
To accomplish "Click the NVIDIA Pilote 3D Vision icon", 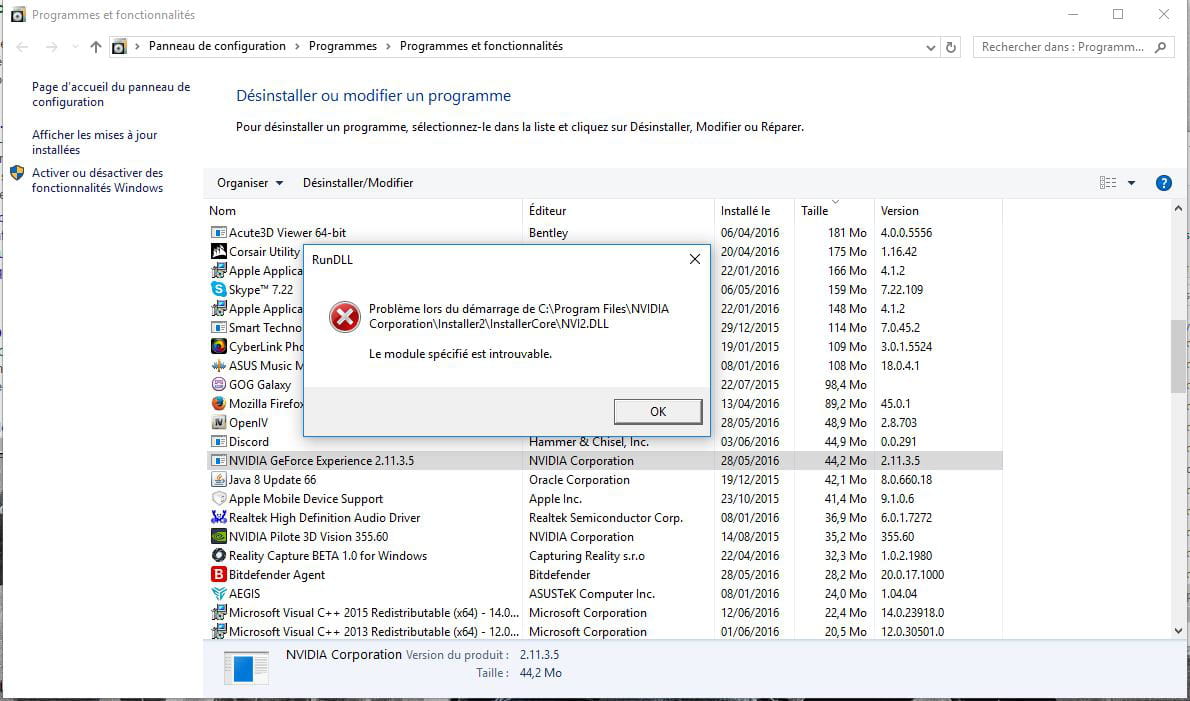I will click(219, 536).
